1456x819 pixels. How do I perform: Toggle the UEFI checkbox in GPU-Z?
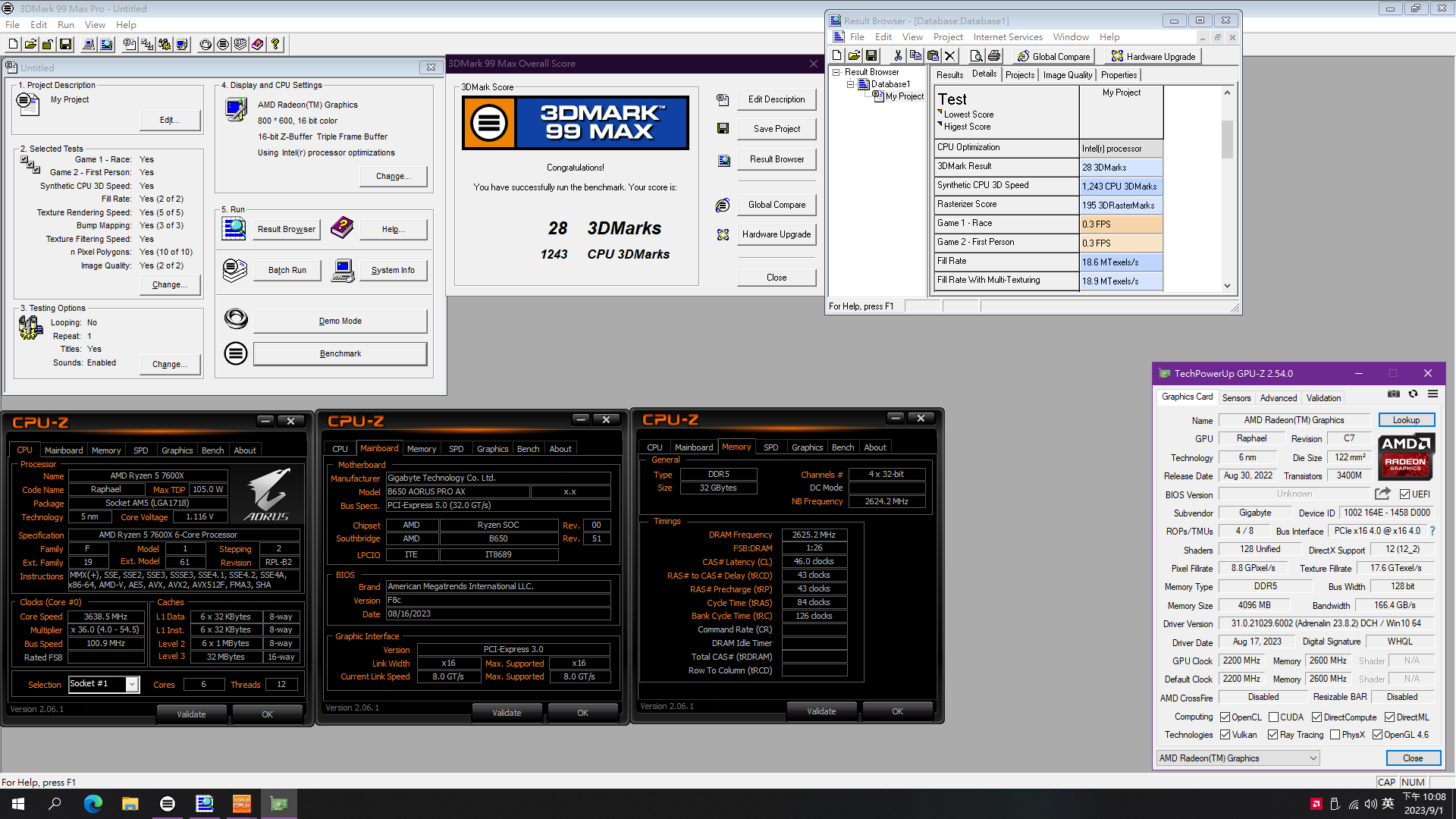1404,494
